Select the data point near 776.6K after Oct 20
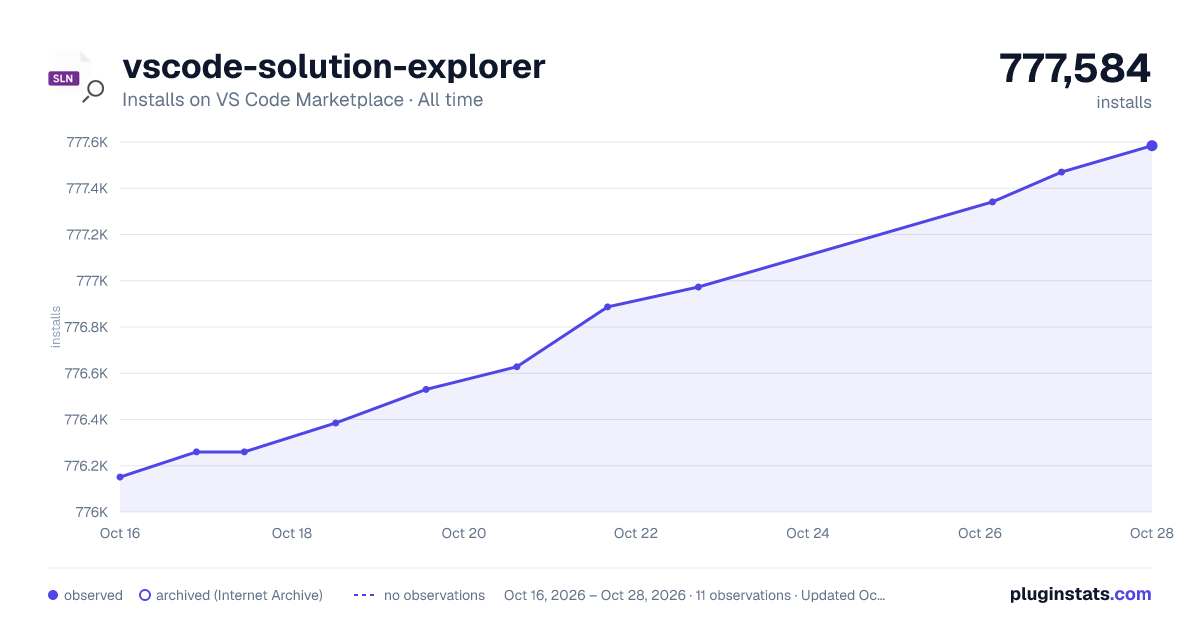Image resolution: width=1200 pixels, height=630 pixels. [x=517, y=367]
